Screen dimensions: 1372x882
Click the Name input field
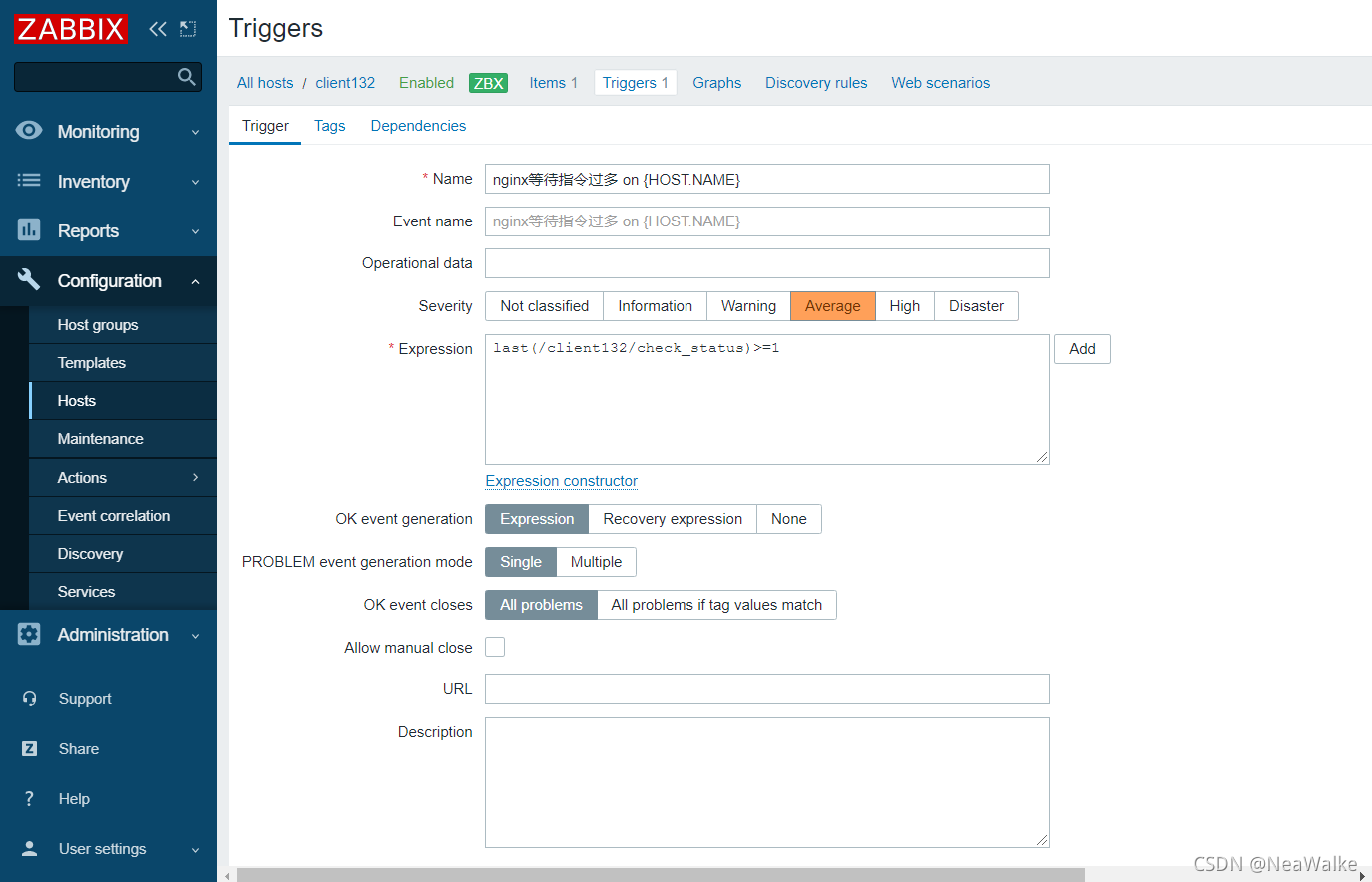767,179
